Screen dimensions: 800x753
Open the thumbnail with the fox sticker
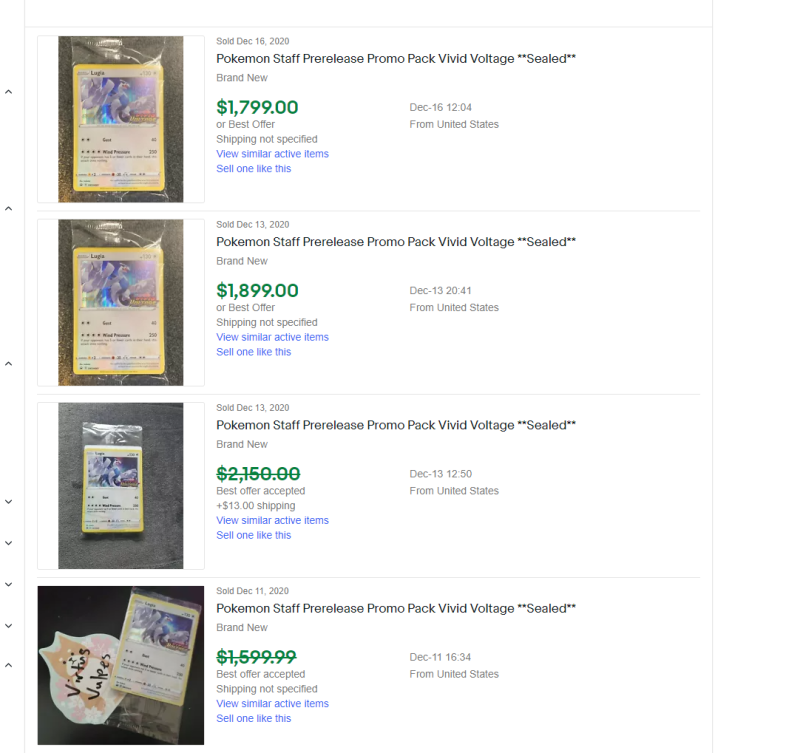(120, 665)
